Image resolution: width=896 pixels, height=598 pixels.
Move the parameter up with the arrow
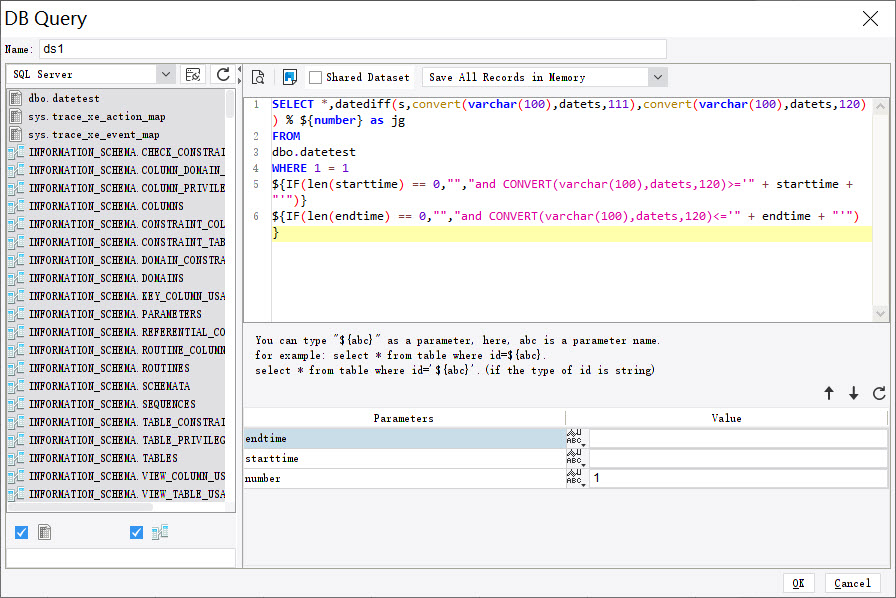tap(828, 394)
